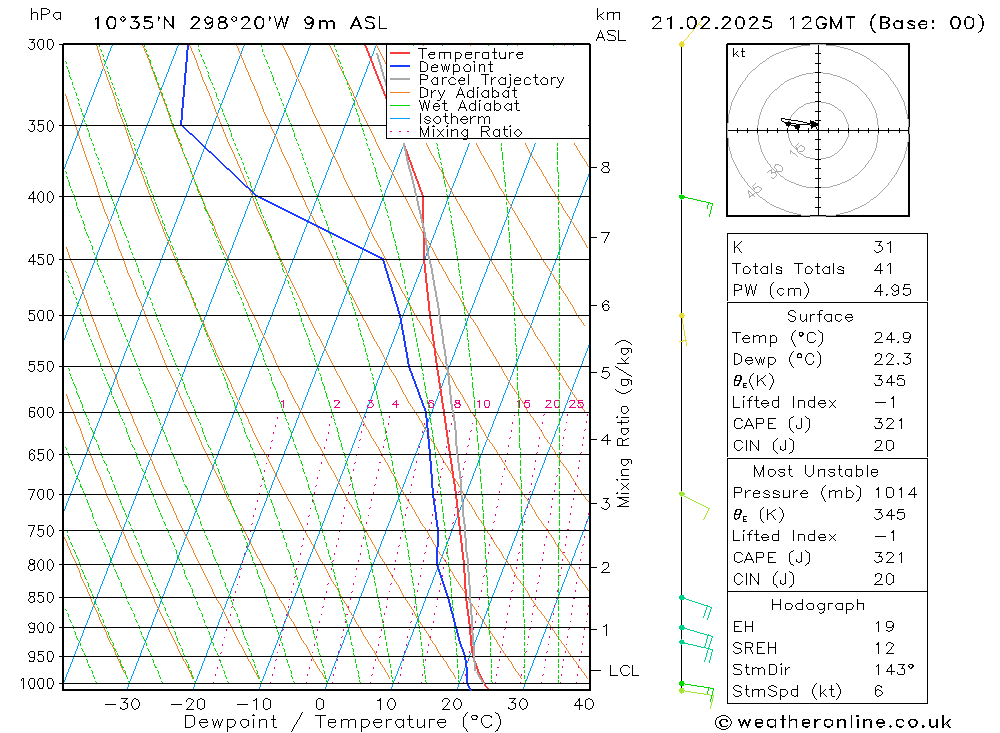Click the hodograph wind trace arrow
The image size is (1000, 733).
point(800,122)
